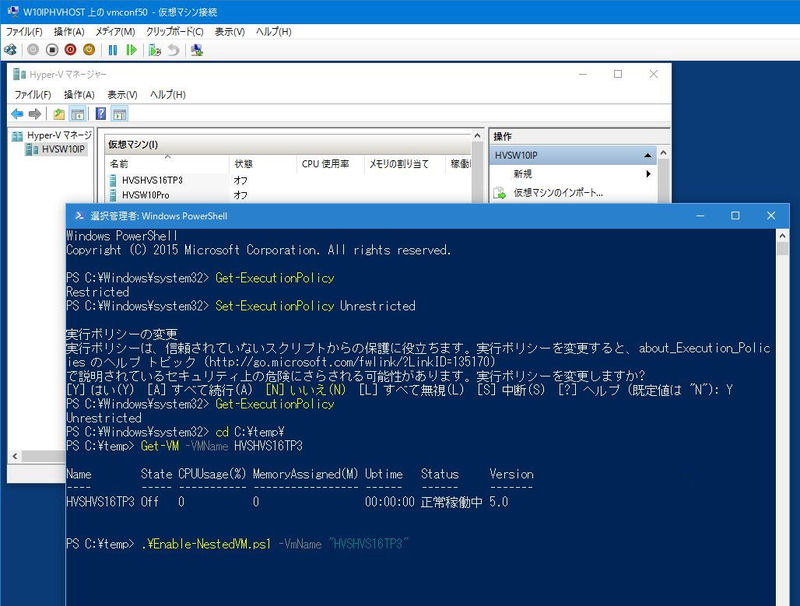Open ヘルプ(H) menu in VM connection window
Screen dimensions: 800x606
point(273,32)
